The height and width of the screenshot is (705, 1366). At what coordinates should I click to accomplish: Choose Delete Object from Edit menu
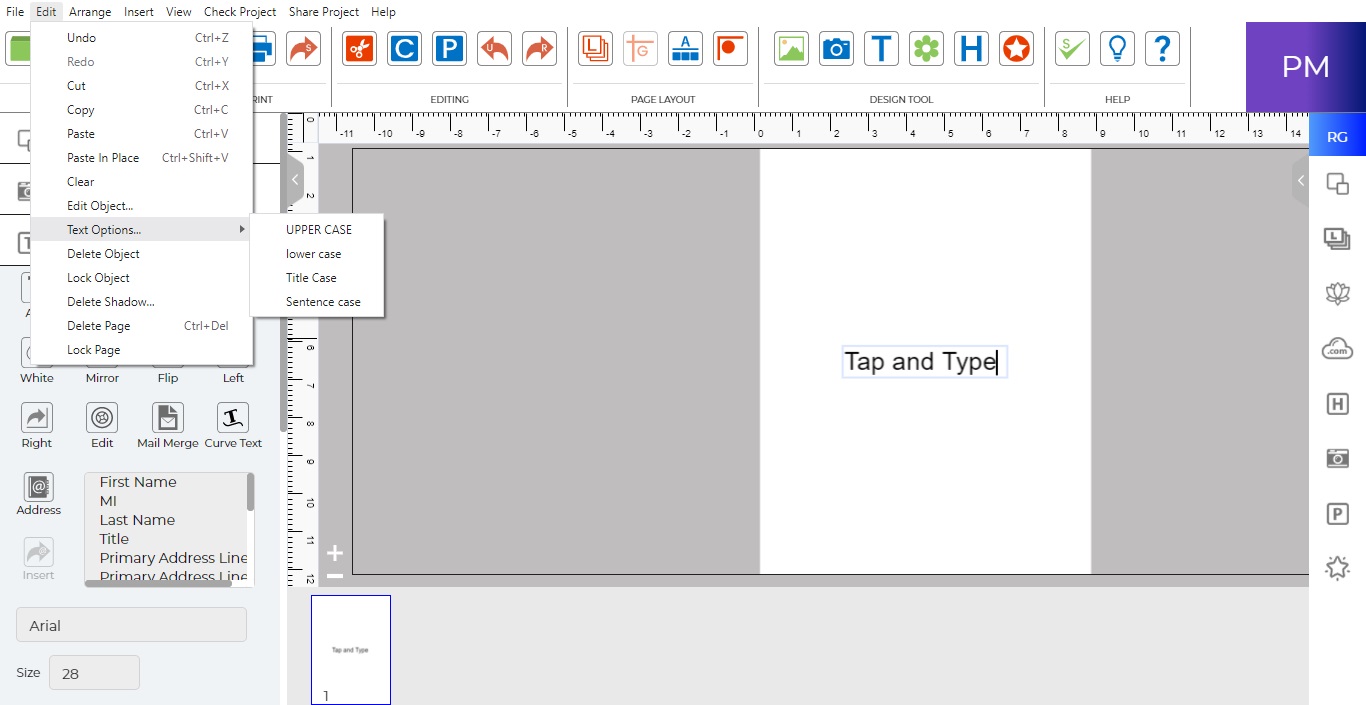(x=142, y=254)
